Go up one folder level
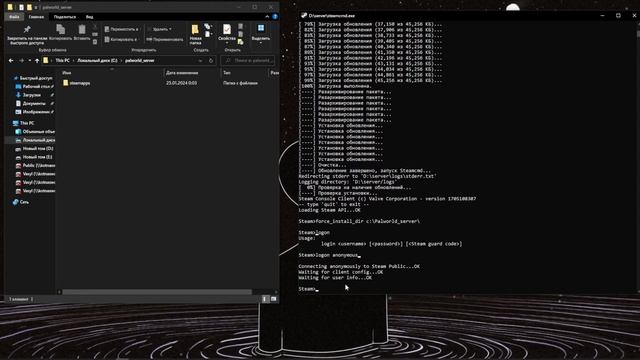 tap(37, 60)
